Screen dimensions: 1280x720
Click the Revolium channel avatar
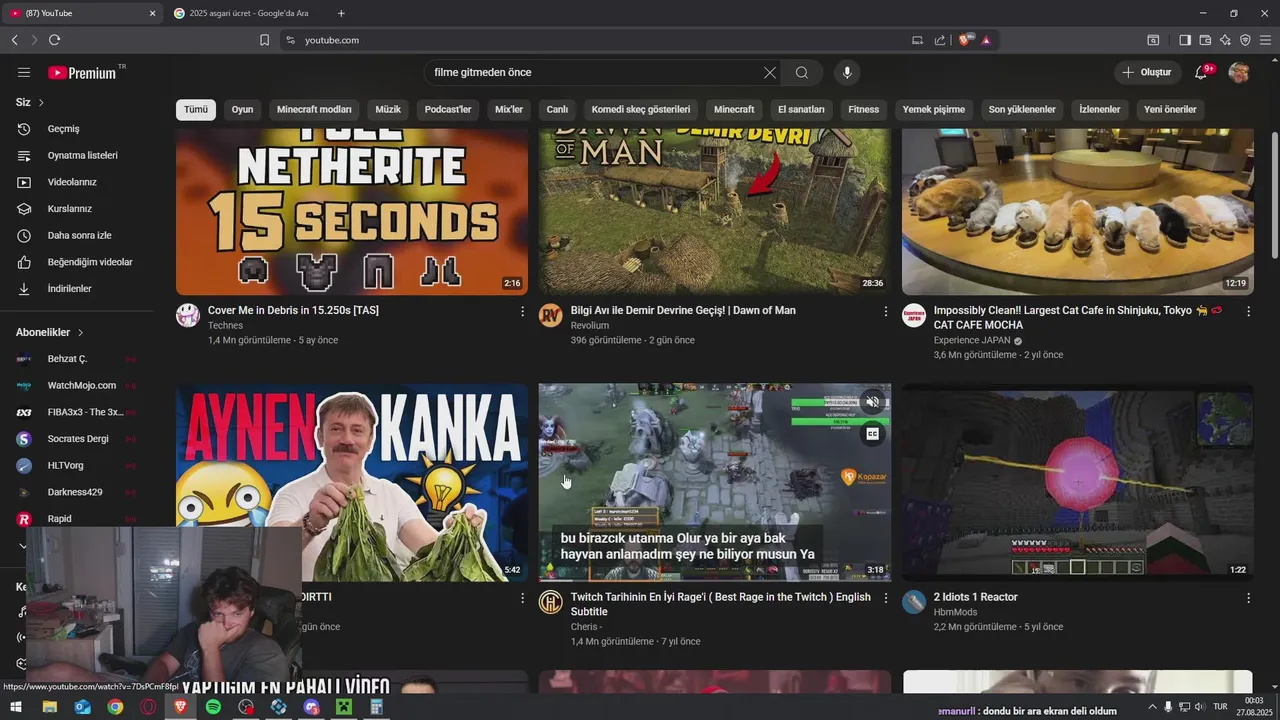coord(551,316)
